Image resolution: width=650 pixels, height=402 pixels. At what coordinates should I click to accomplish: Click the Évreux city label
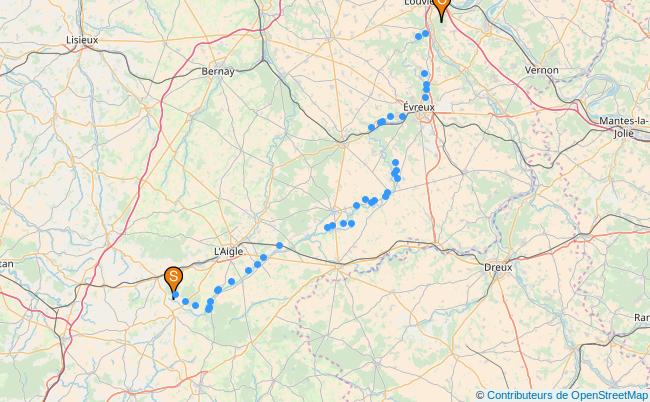[x=419, y=107]
